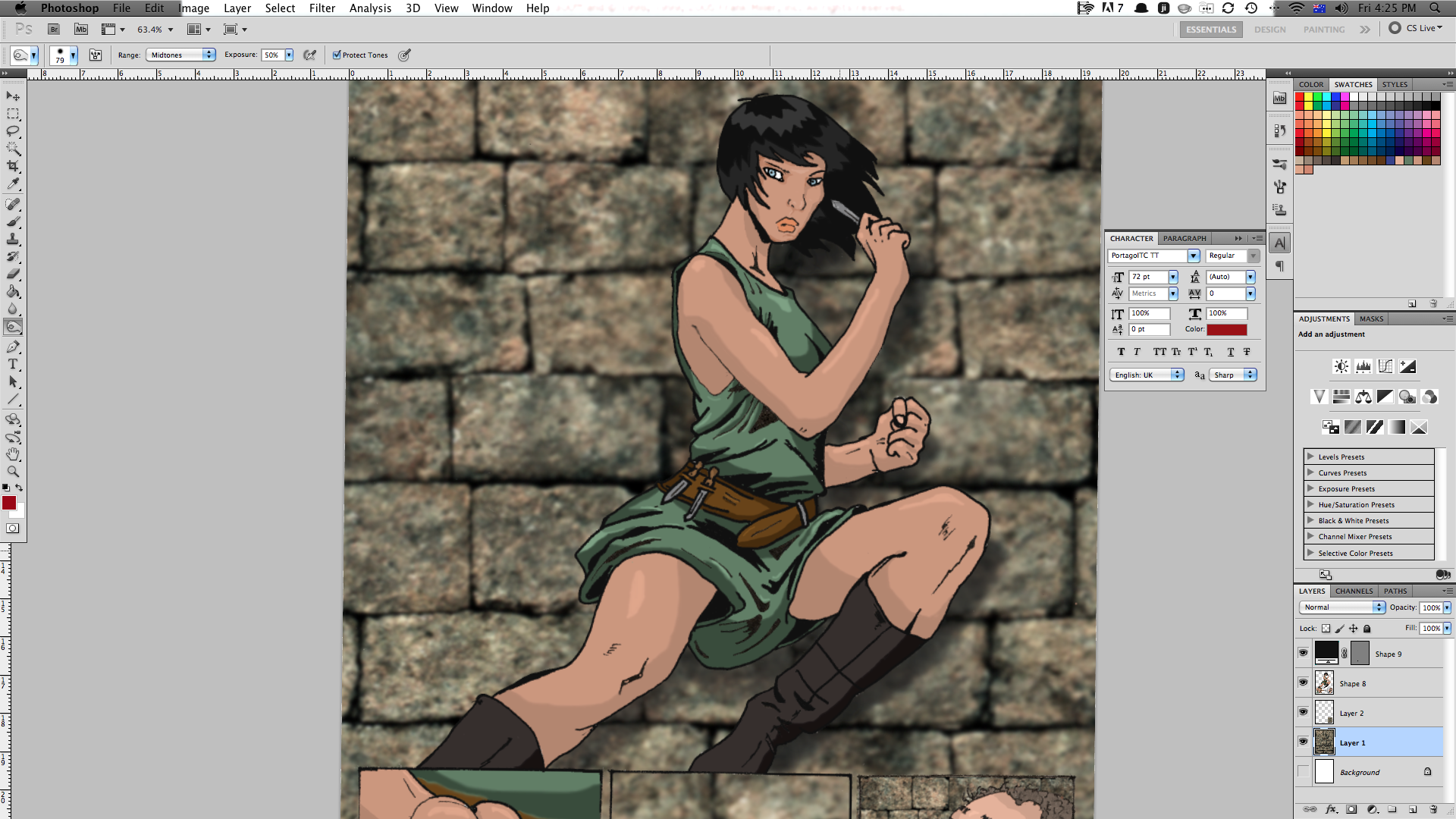Select the History Brush tool
The image size is (1456, 819).
13,256
